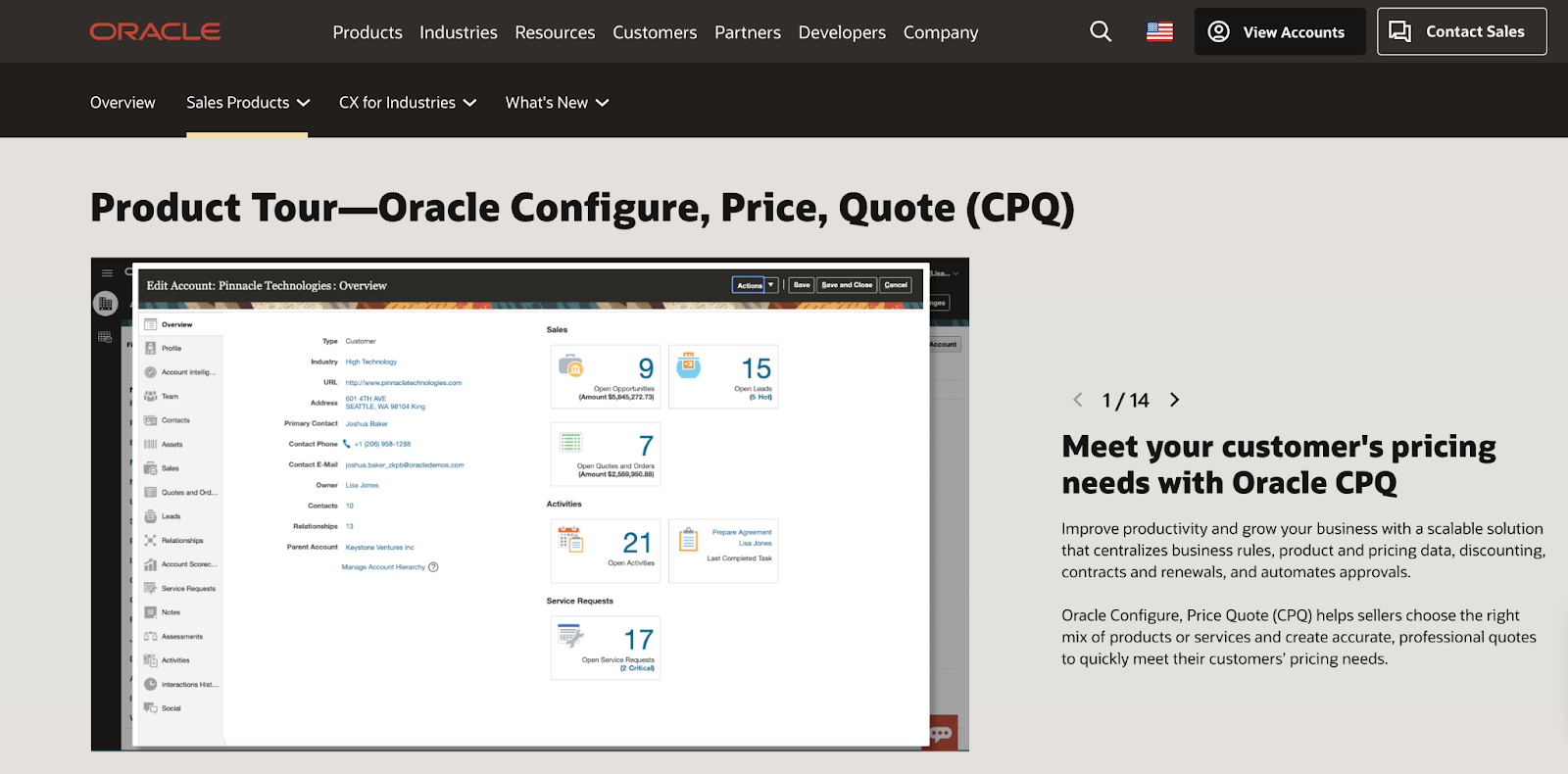Select the Activities sidebar icon
The width and height of the screenshot is (1568, 774).
tap(151, 660)
